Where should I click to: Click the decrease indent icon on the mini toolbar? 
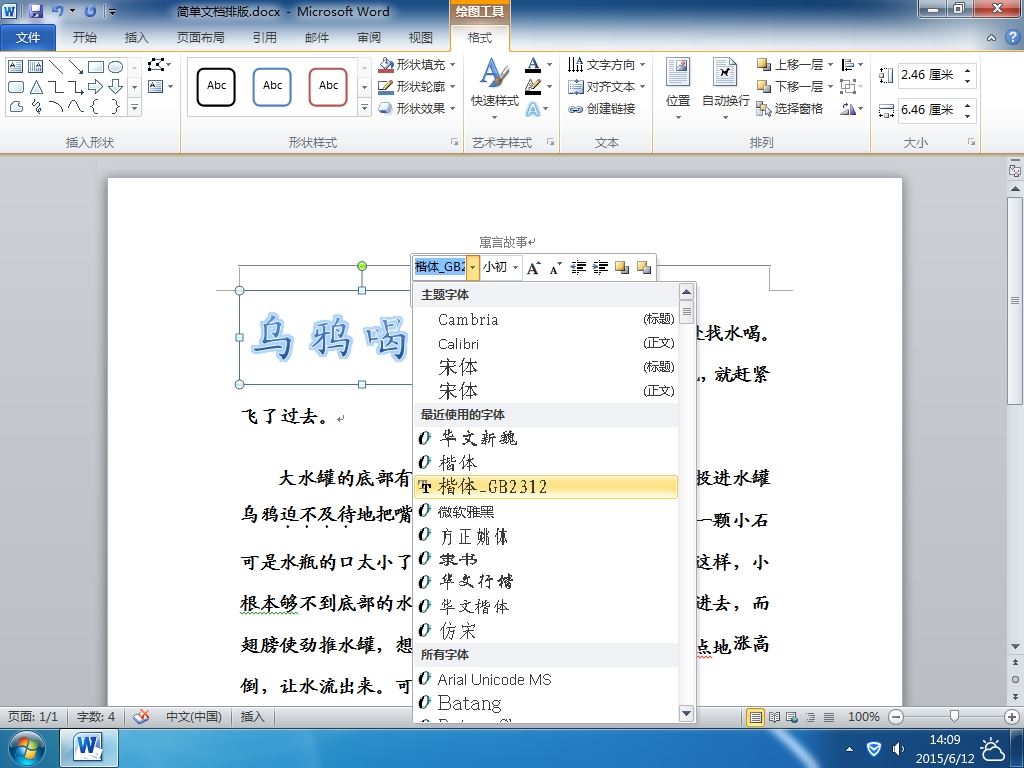(x=578, y=268)
